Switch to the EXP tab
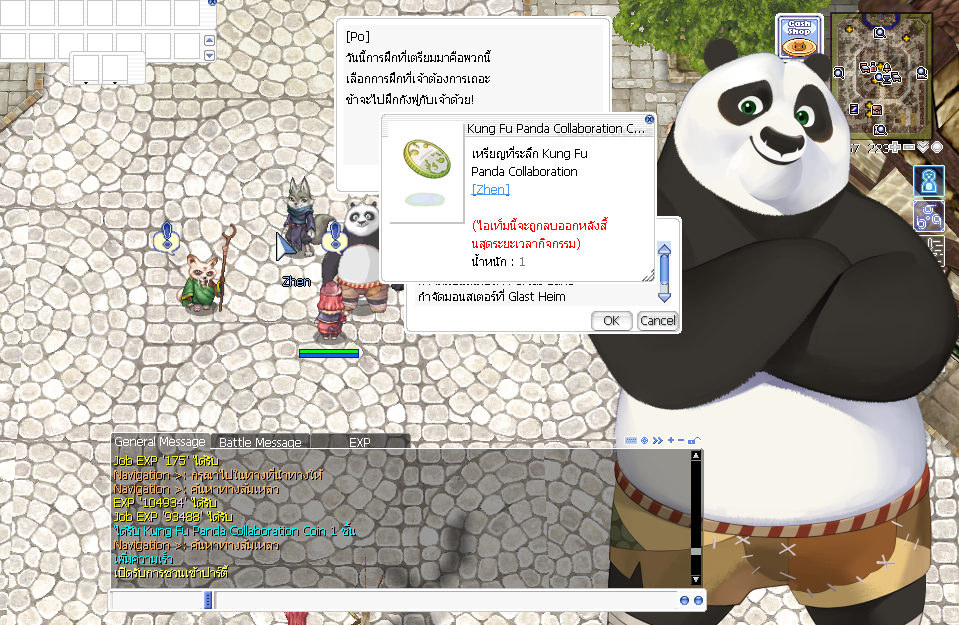Image resolution: width=959 pixels, height=625 pixels. coord(360,442)
